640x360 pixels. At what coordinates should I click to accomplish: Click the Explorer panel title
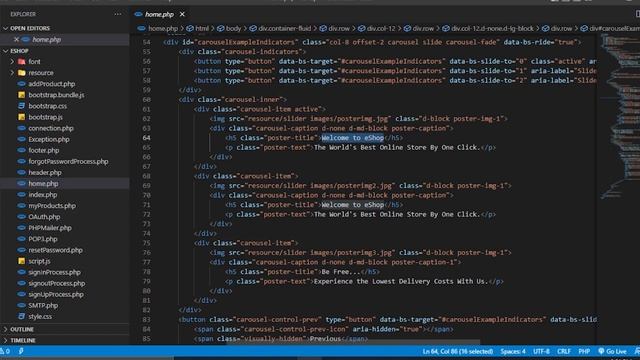[x=23, y=14]
